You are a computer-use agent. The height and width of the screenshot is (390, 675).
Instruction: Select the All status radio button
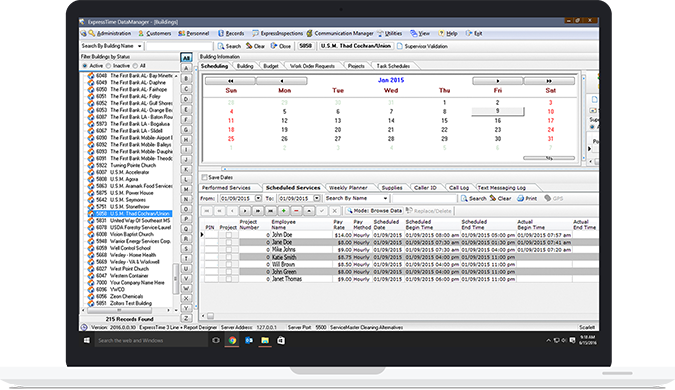click(x=135, y=66)
